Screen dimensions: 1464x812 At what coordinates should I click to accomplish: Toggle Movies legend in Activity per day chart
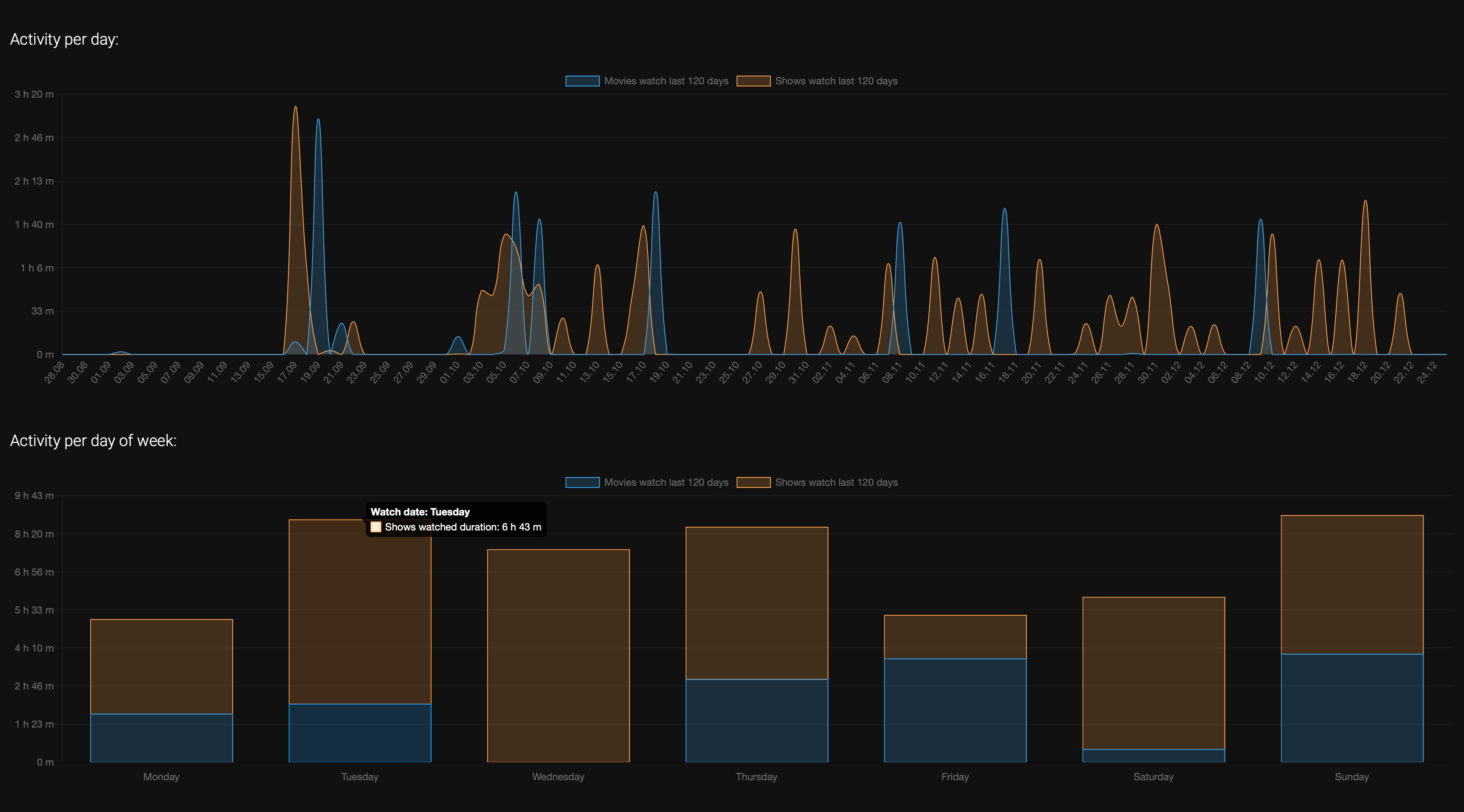(x=666, y=81)
